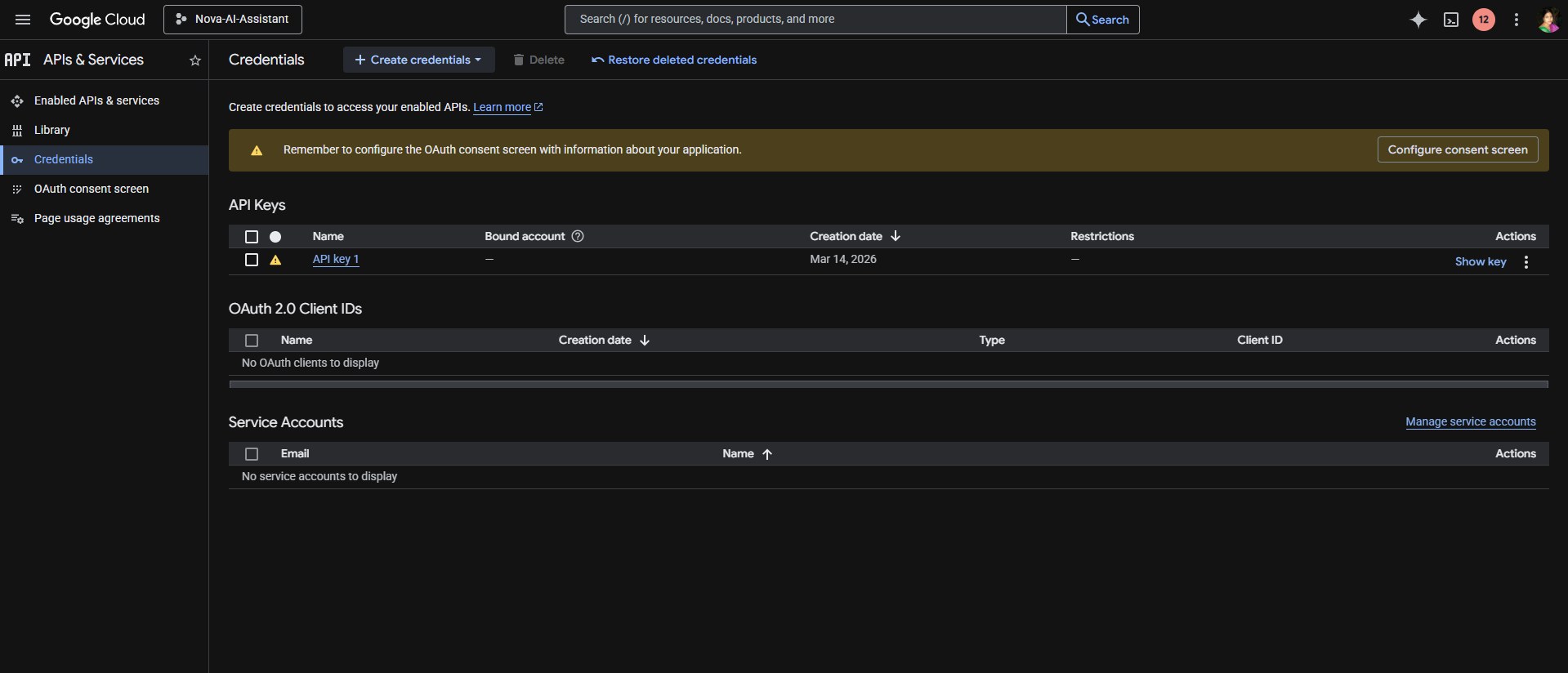This screenshot has width=1568, height=673.
Task: Go to OAuth consent screen sidebar item
Action: pos(92,189)
